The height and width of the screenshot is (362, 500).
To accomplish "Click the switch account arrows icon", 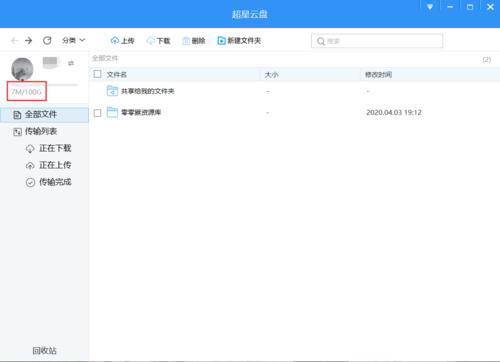I will pyautogui.click(x=71, y=63).
